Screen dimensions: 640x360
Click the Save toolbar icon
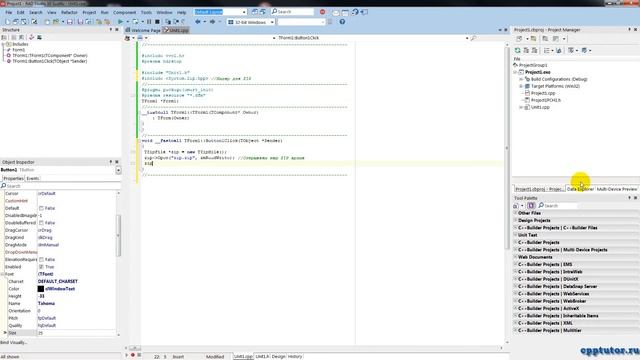pos(70,22)
